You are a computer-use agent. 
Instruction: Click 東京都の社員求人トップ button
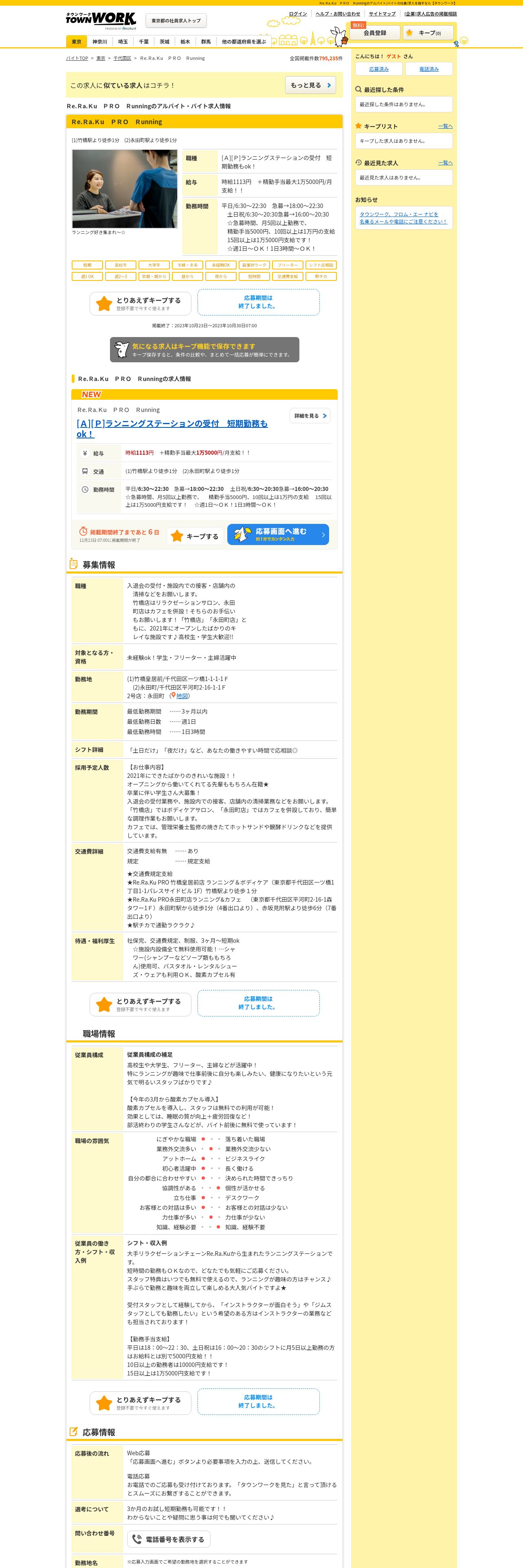click(x=176, y=21)
